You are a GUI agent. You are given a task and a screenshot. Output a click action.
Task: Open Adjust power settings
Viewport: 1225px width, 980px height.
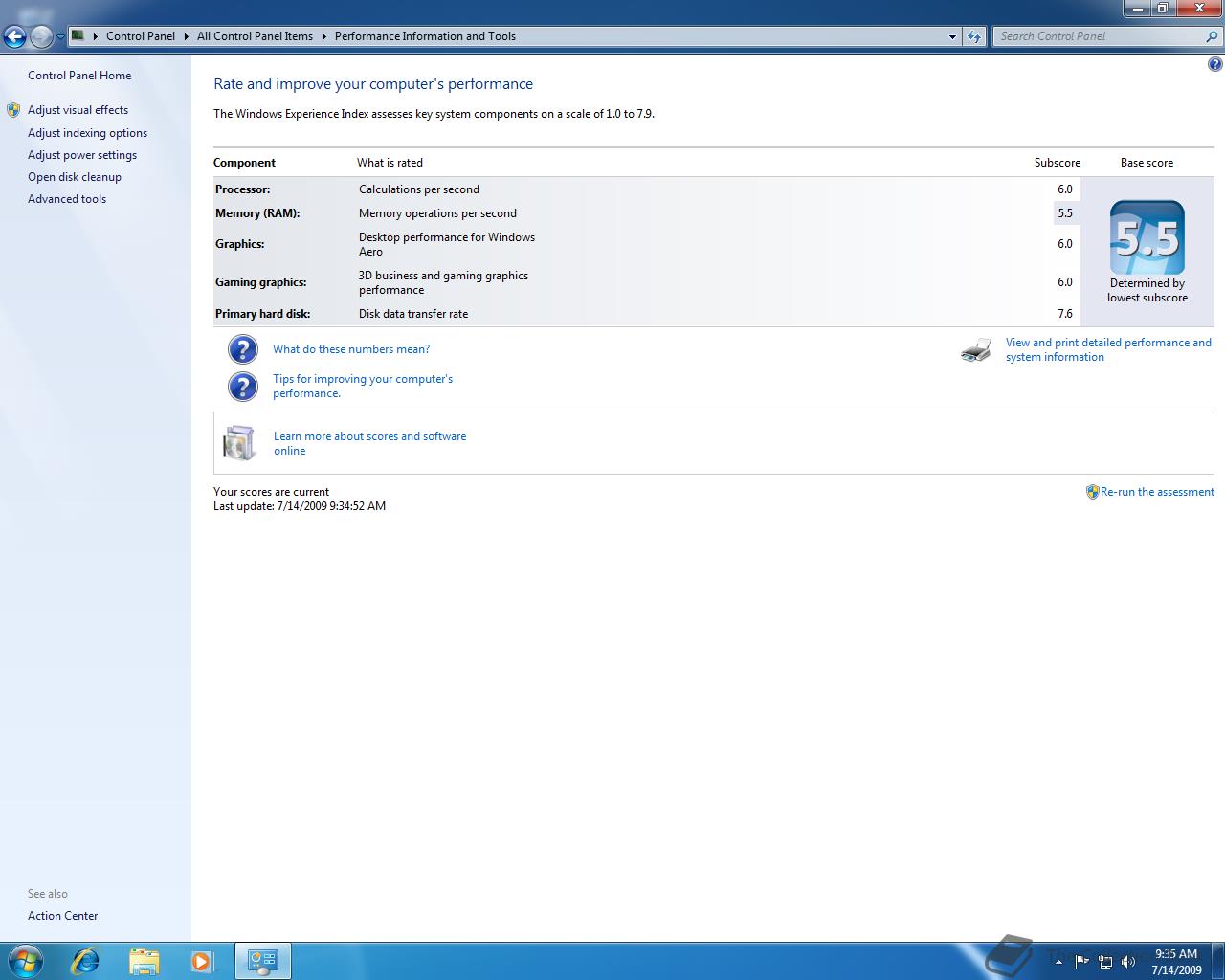point(82,155)
